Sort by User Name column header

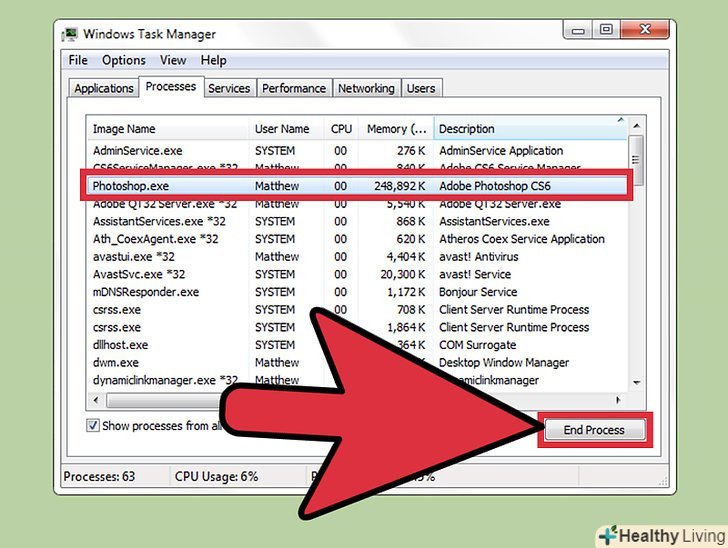[286, 129]
